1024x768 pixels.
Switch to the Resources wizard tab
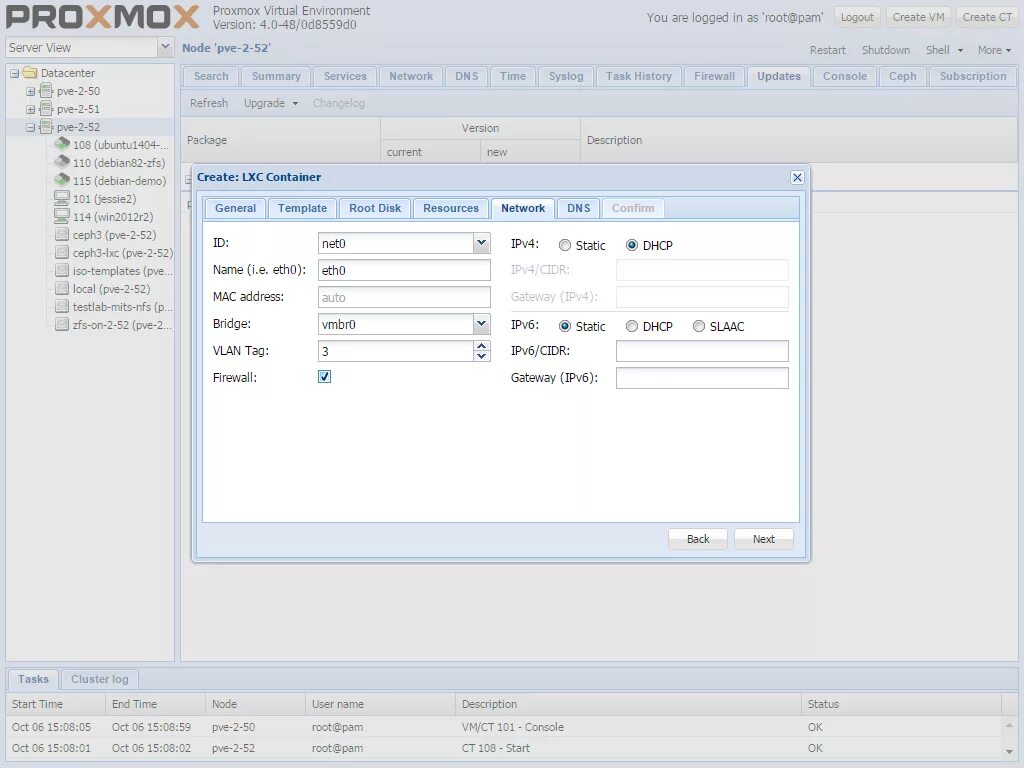(451, 208)
